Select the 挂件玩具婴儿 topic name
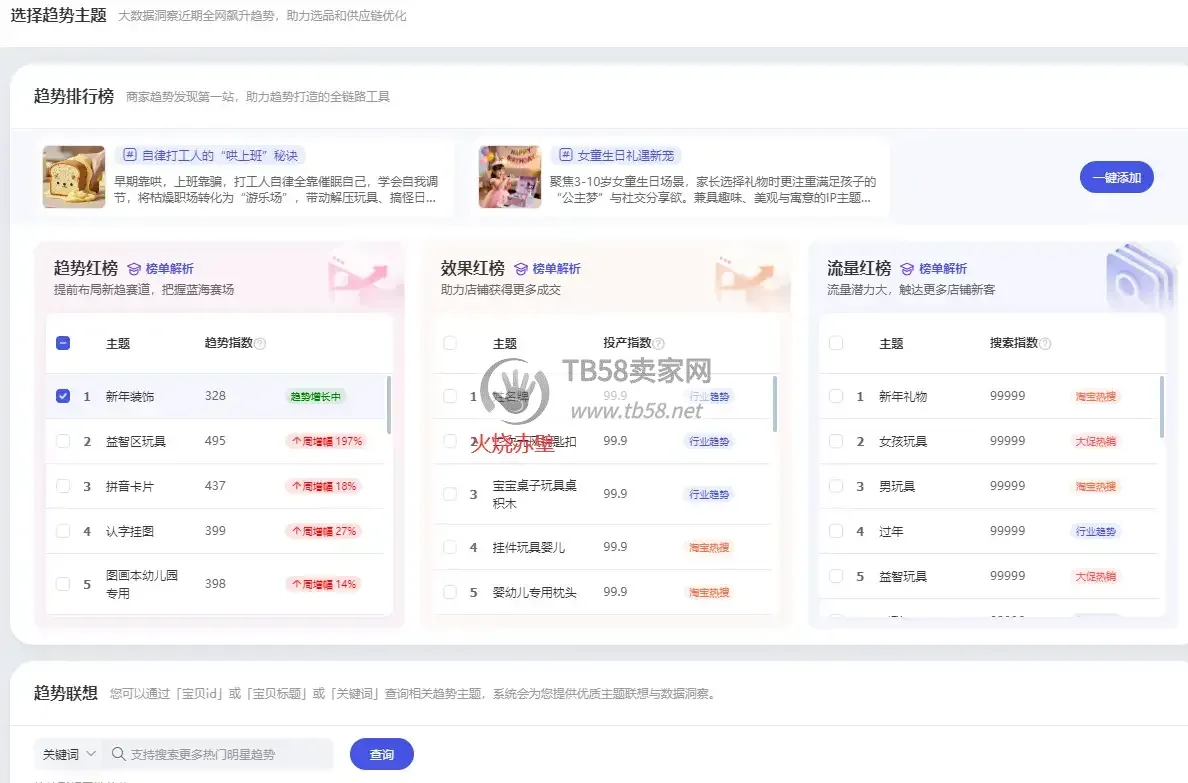This screenshot has width=1188, height=783. [529, 547]
